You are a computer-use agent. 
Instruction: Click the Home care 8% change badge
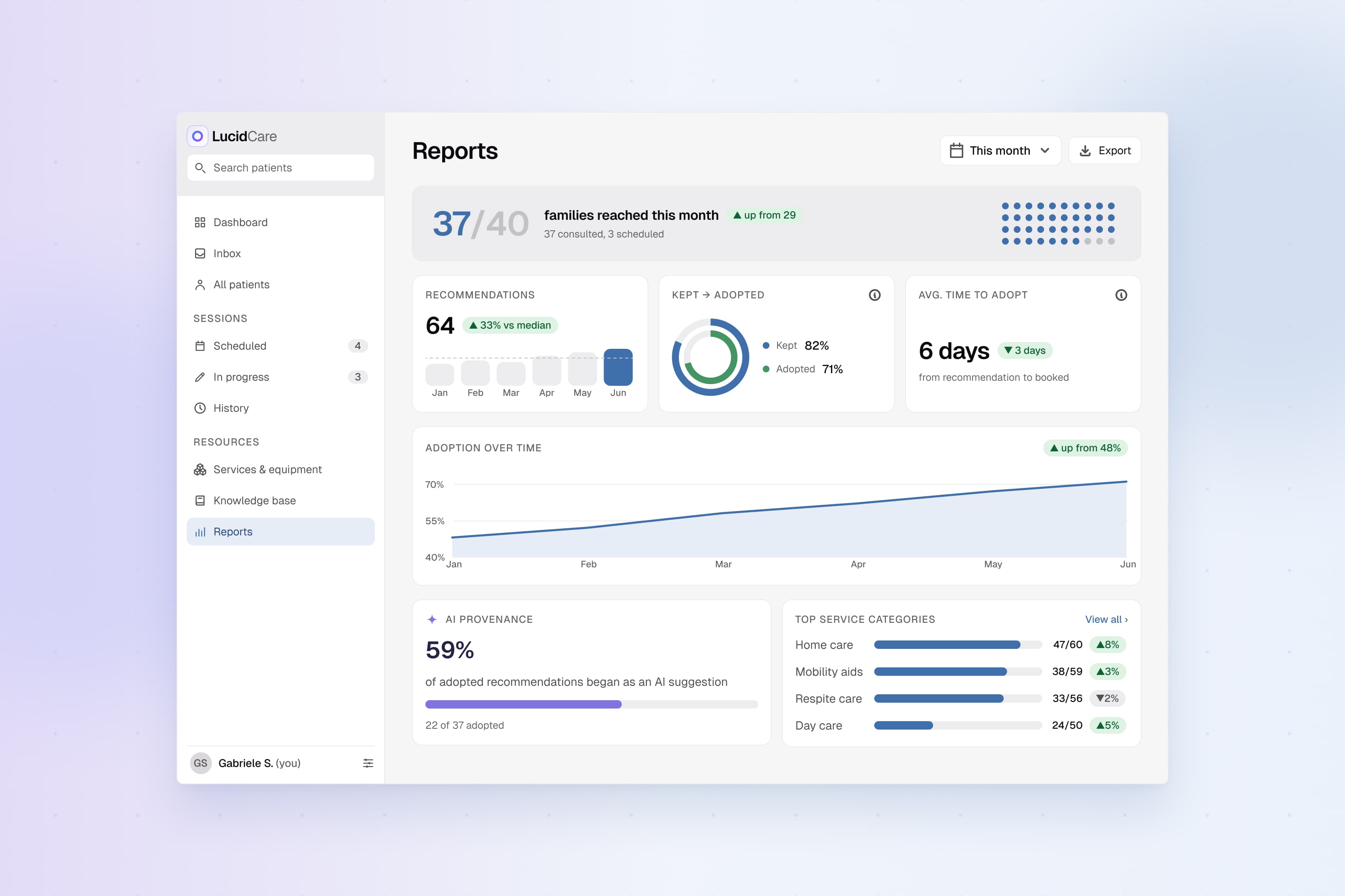point(1108,645)
